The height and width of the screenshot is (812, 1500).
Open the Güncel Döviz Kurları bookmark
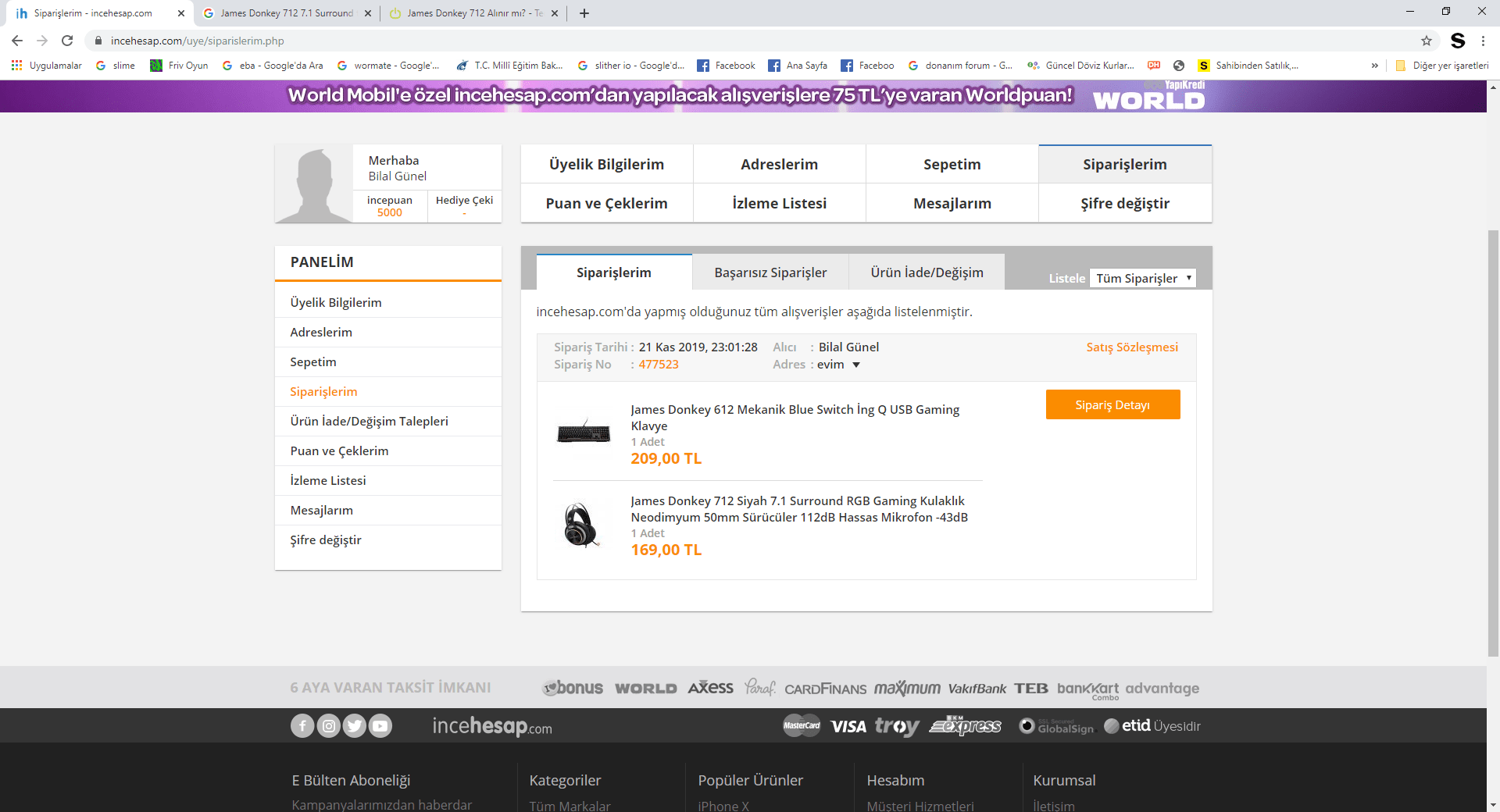[x=1080, y=66]
